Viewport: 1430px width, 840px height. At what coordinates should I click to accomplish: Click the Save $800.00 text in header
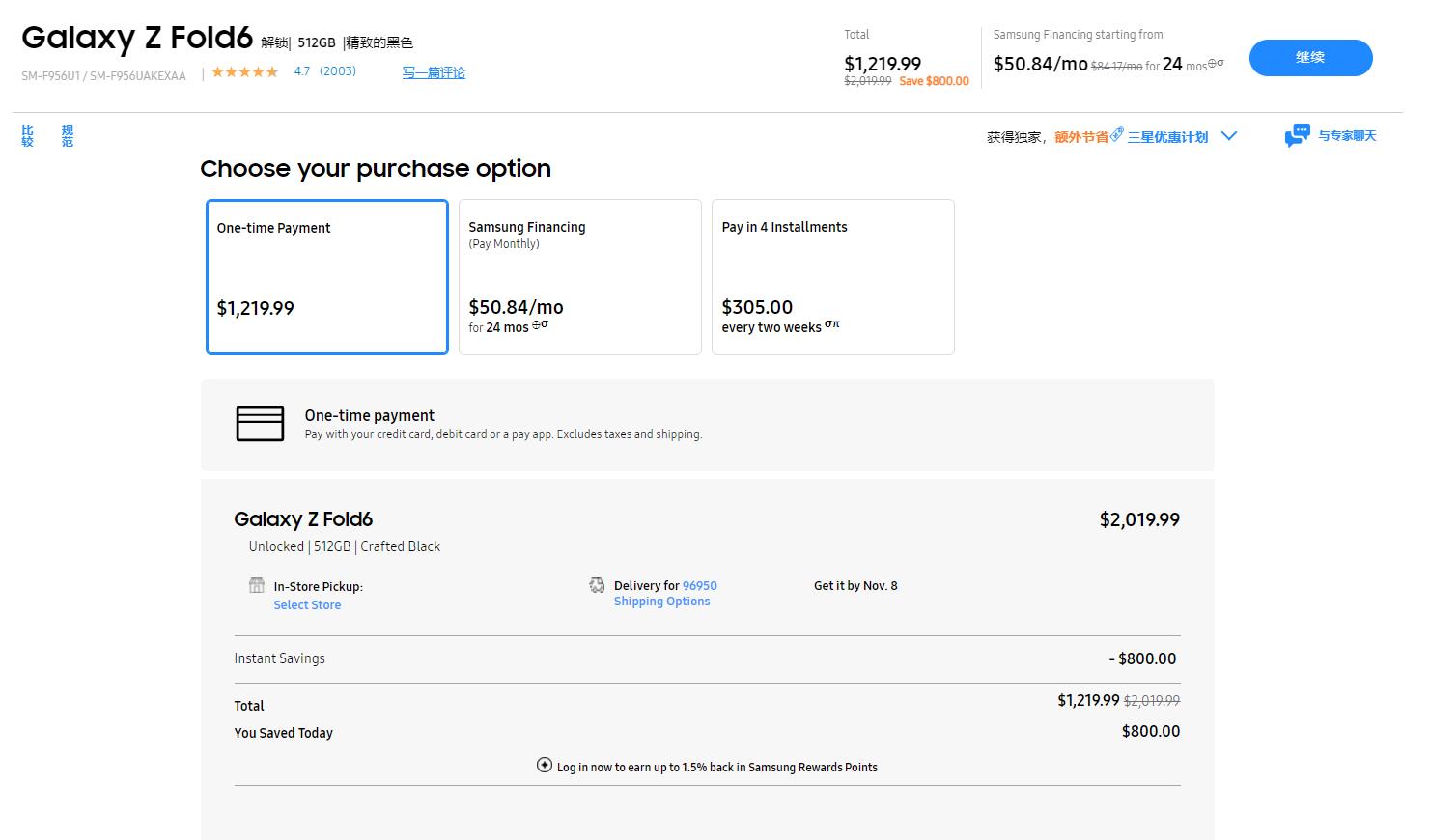pyautogui.click(x=934, y=81)
